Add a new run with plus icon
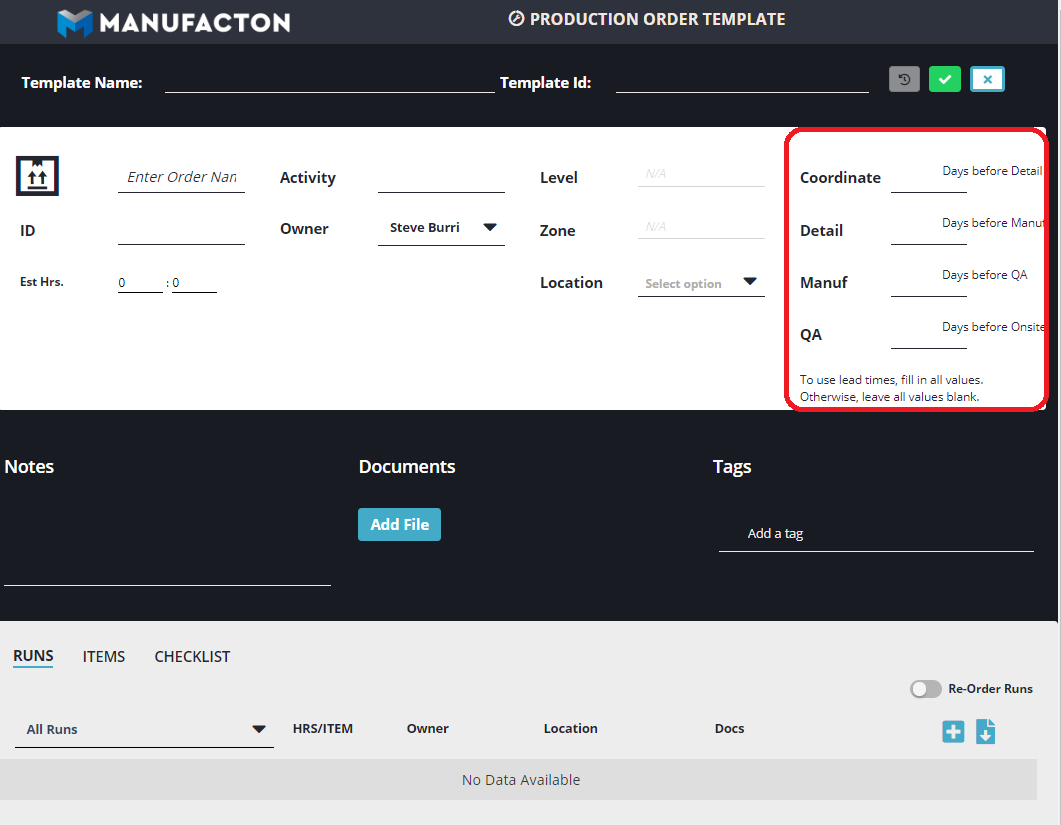This screenshot has height=825, width=1061. coord(953,732)
